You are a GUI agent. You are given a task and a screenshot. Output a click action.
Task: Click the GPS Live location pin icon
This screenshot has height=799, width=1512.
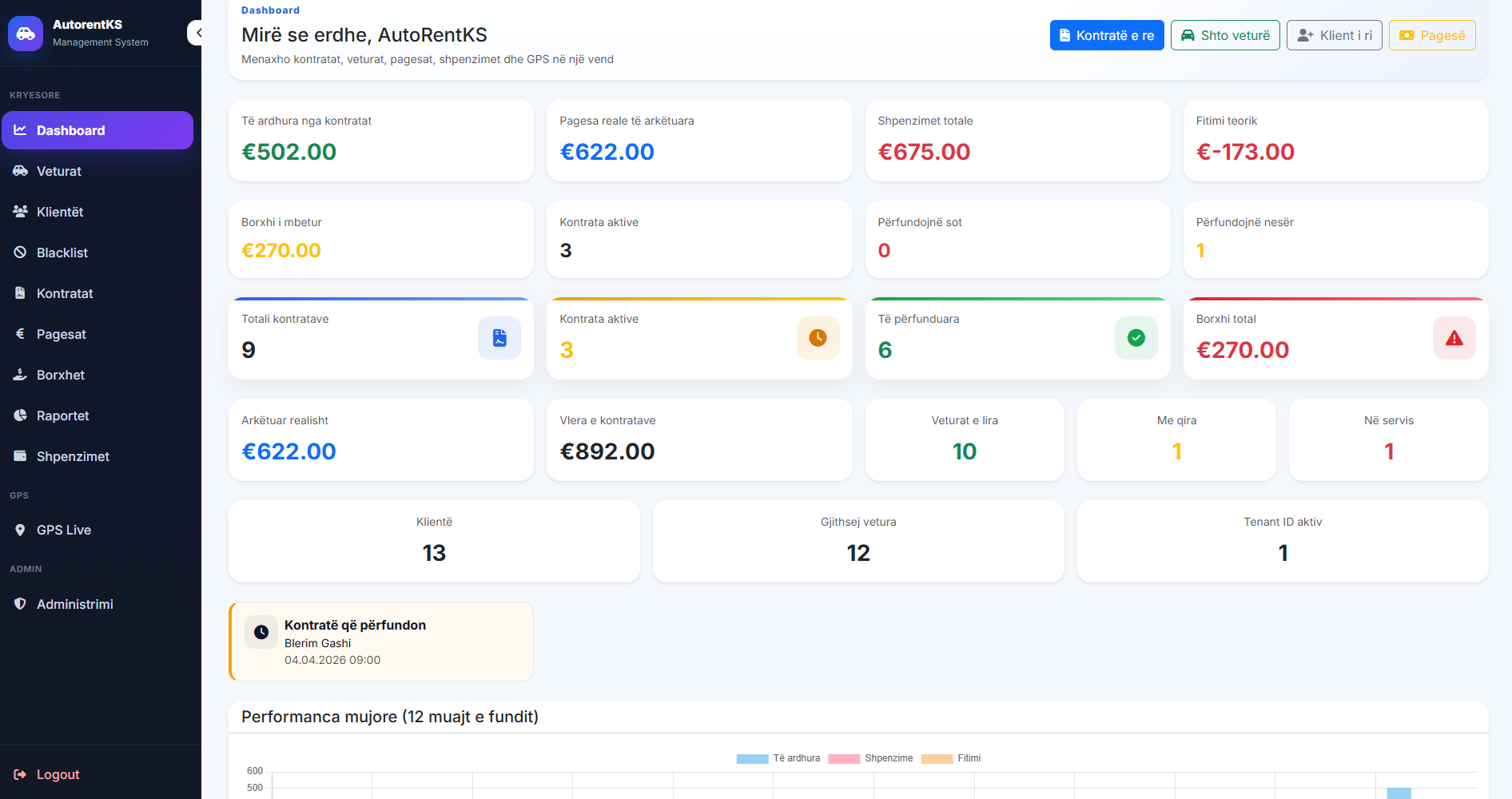coord(20,530)
